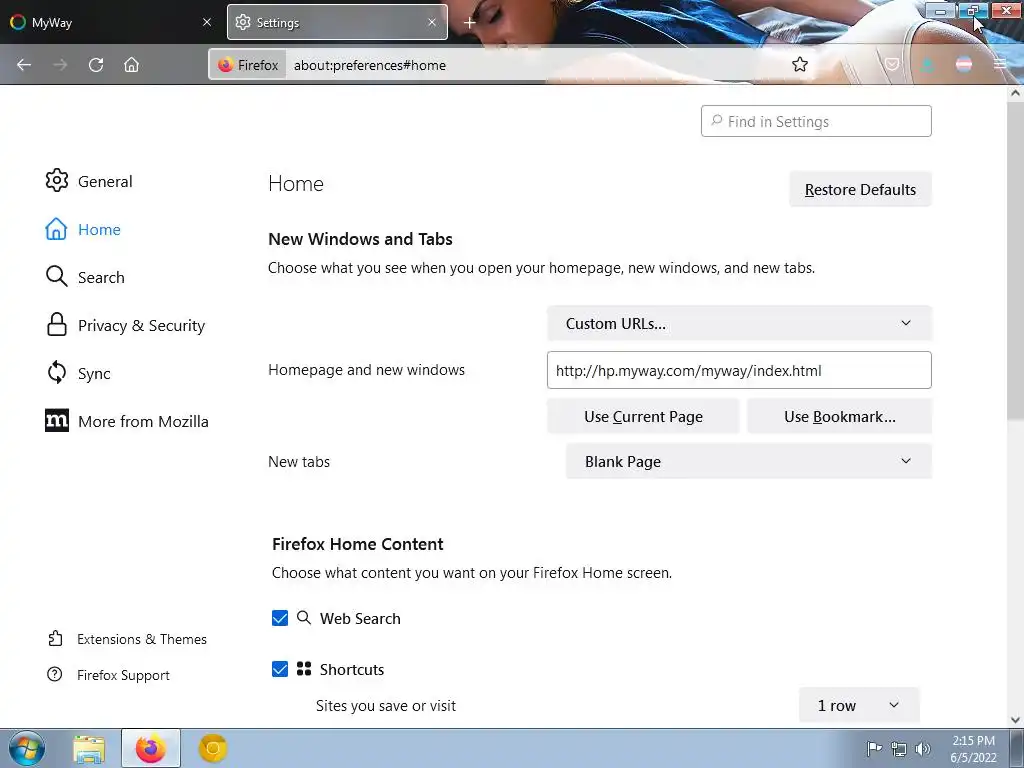Click the Use Current Page button
Viewport: 1024px width, 768px height.
[643, 416]
